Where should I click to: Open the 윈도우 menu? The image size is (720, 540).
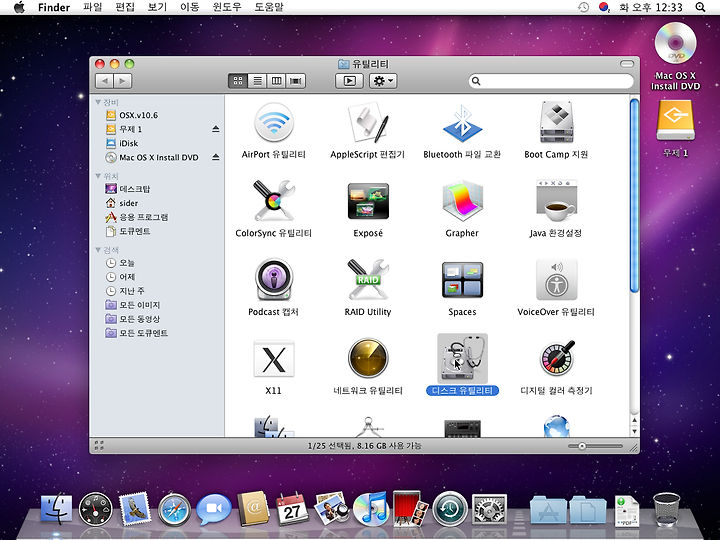point(227,7)
